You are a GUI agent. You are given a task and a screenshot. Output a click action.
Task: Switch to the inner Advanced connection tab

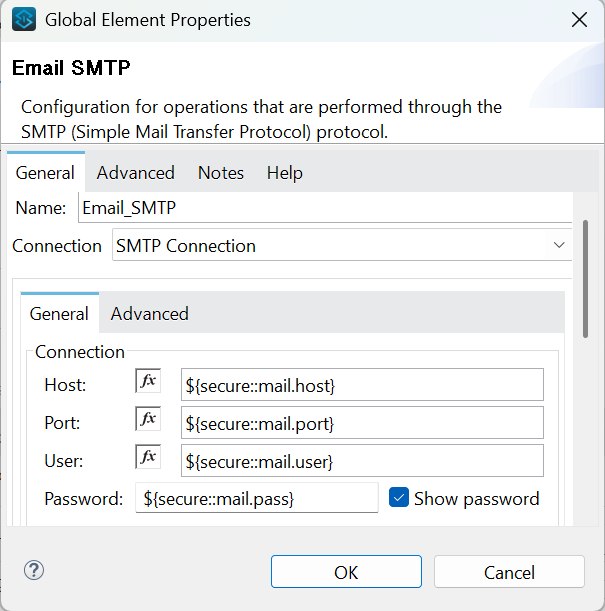point(149,314)
